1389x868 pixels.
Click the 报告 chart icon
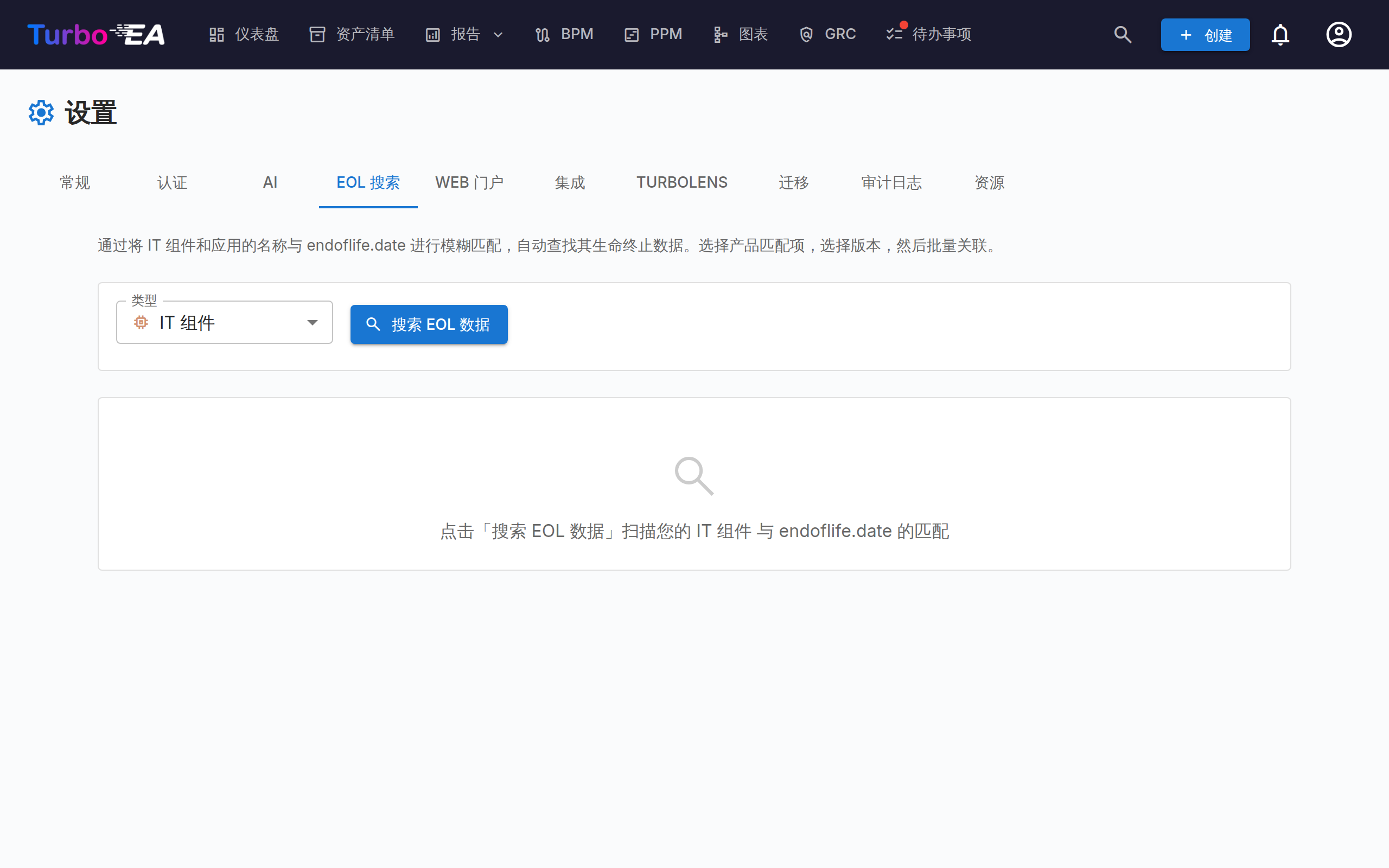[433, 35]
